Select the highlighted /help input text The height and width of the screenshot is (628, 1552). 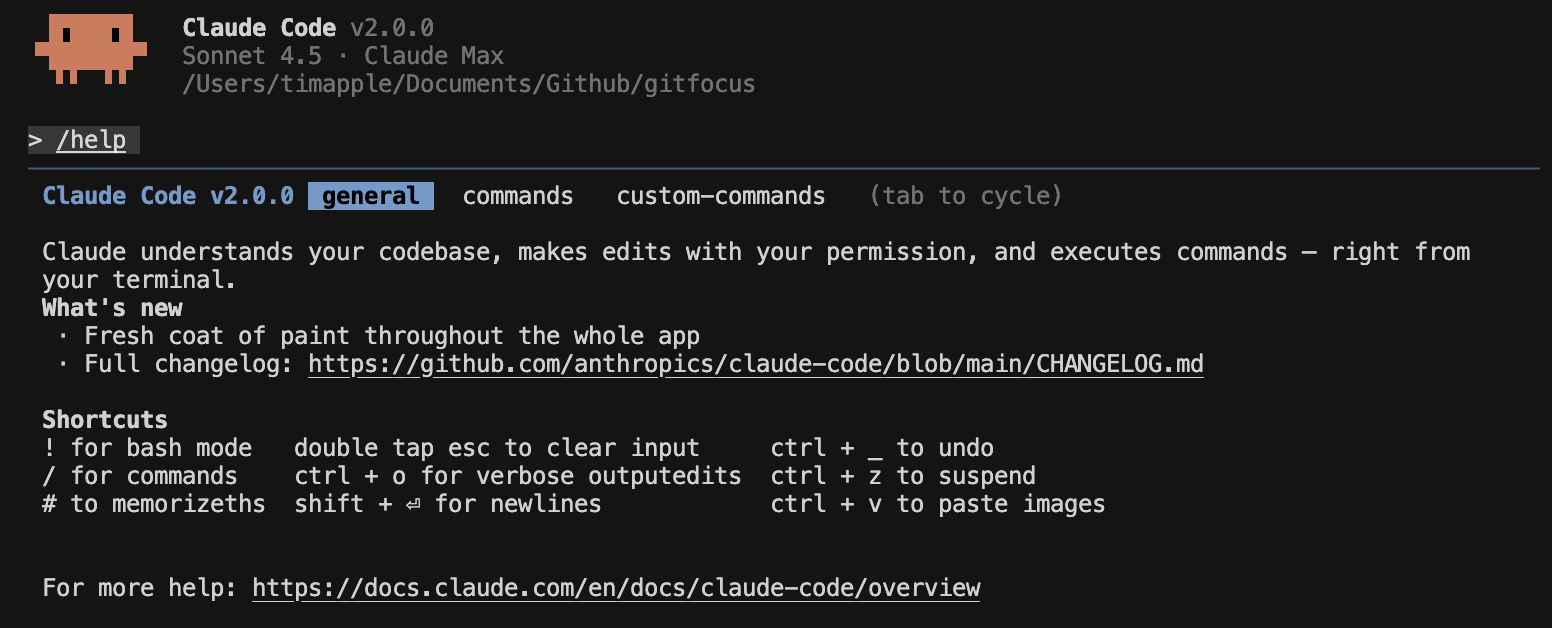93,140
